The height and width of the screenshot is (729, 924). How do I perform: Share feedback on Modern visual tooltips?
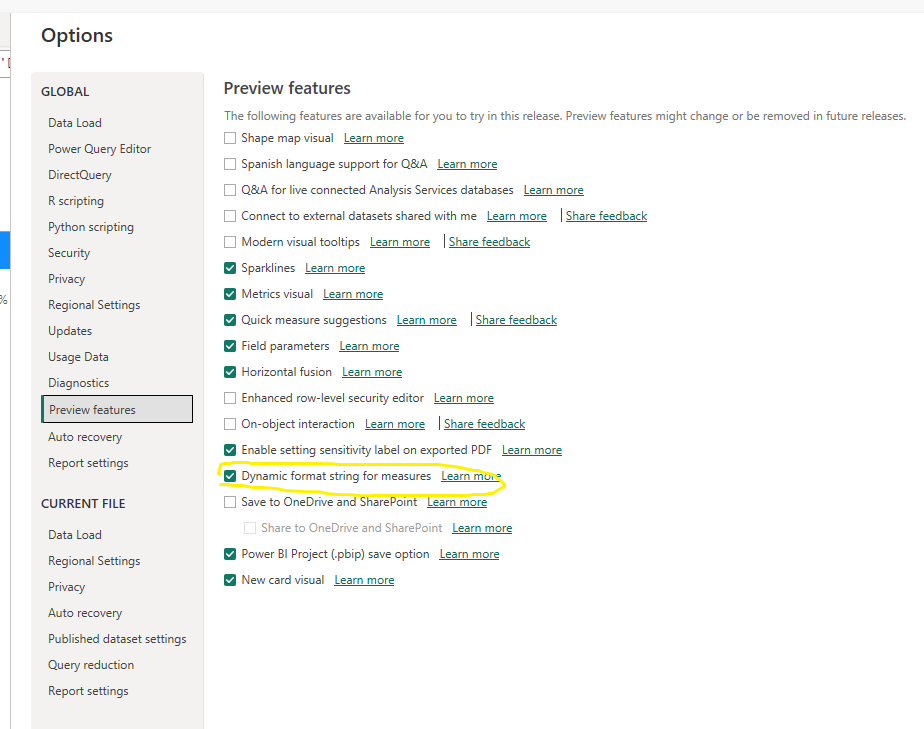(490, 242)
